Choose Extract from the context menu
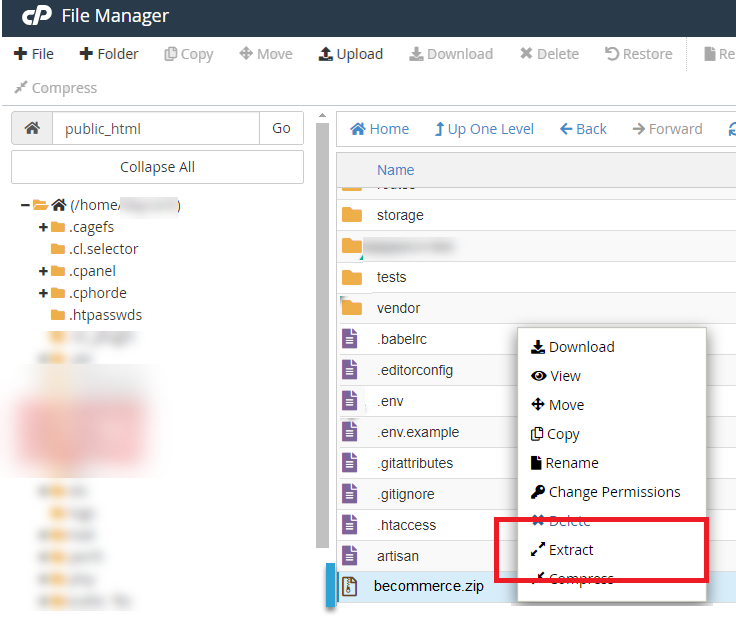The width and height of the screenshot is (736, 637). tap(571, 550)
